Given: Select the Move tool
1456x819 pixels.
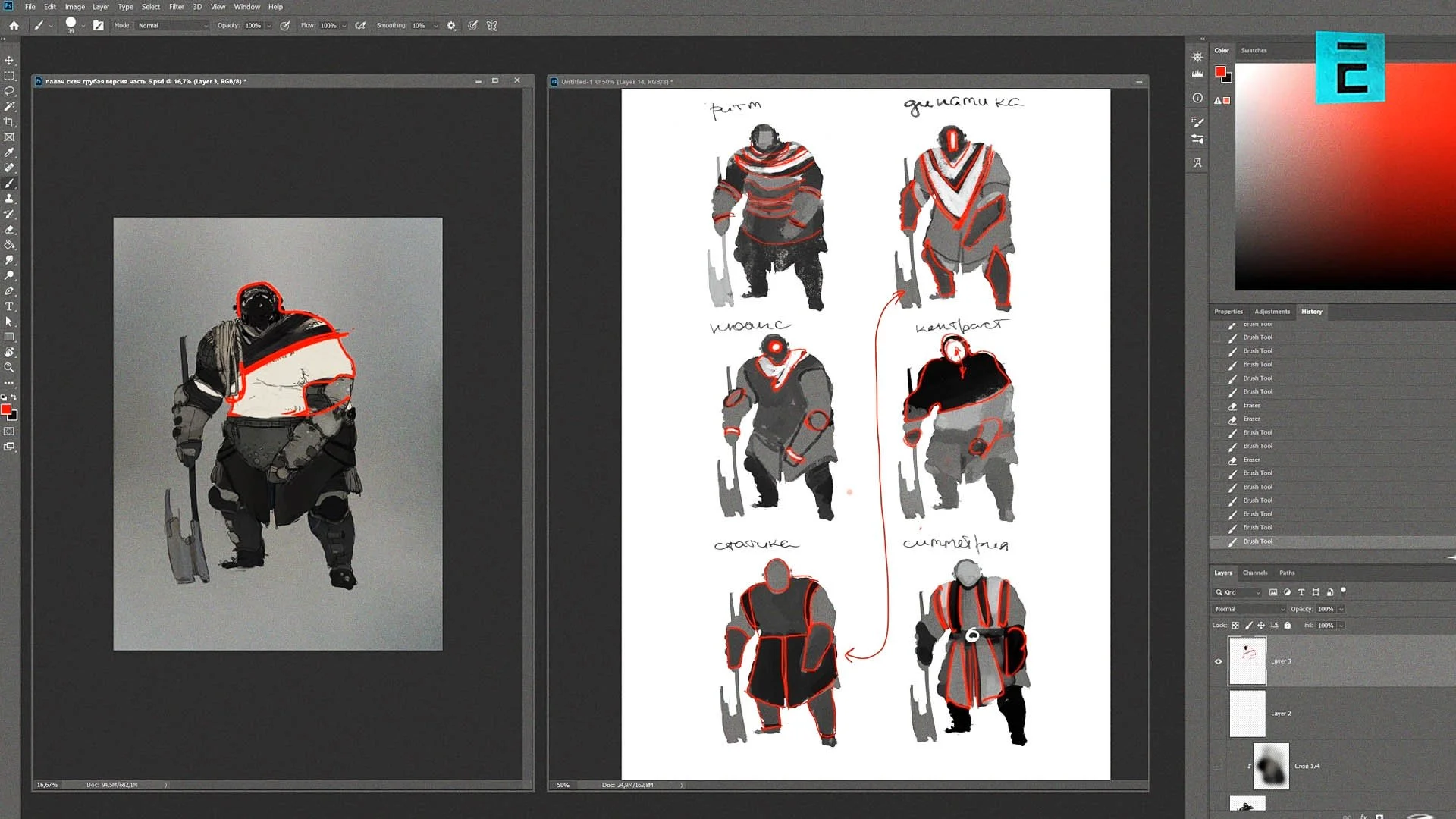Looking at the screenshot, I should (x=9, y=60).
